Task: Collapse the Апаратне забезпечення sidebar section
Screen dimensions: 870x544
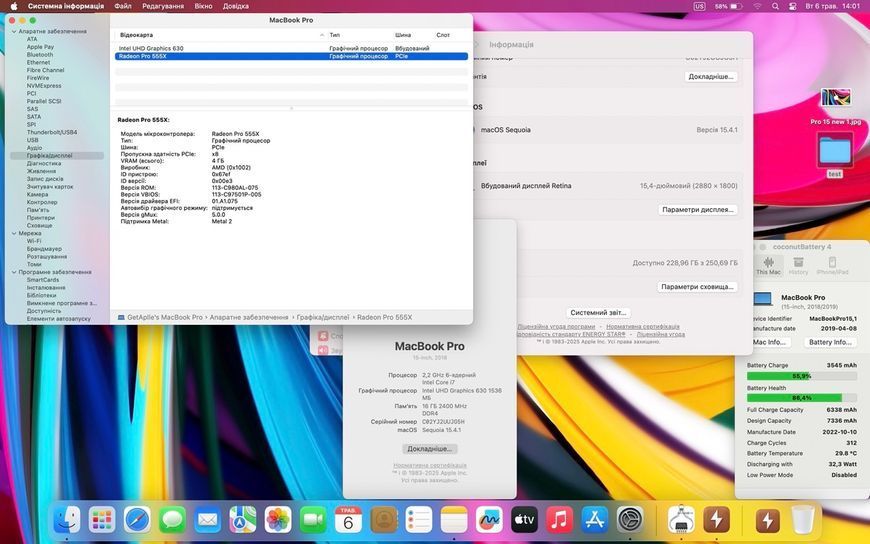Action: point(14,32)
